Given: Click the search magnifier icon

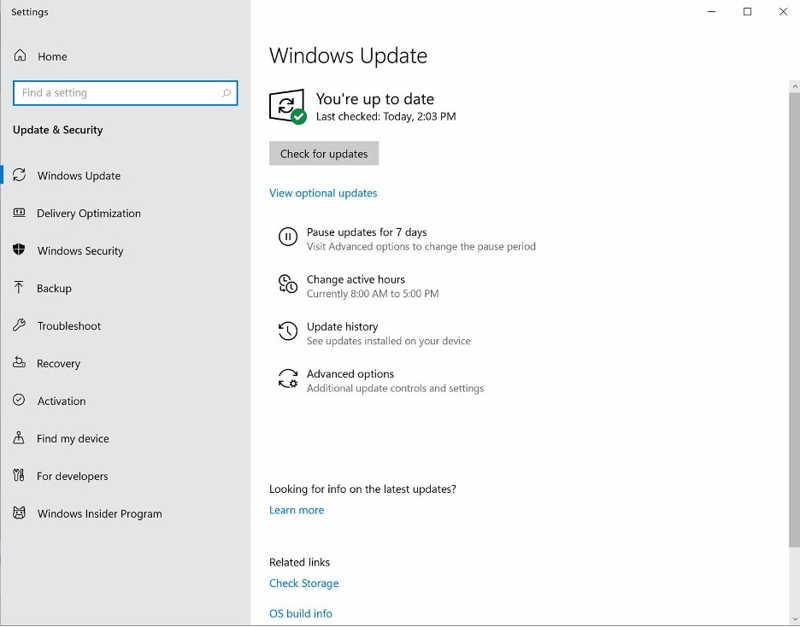Looking at the screenshot, I should point(226,93).
